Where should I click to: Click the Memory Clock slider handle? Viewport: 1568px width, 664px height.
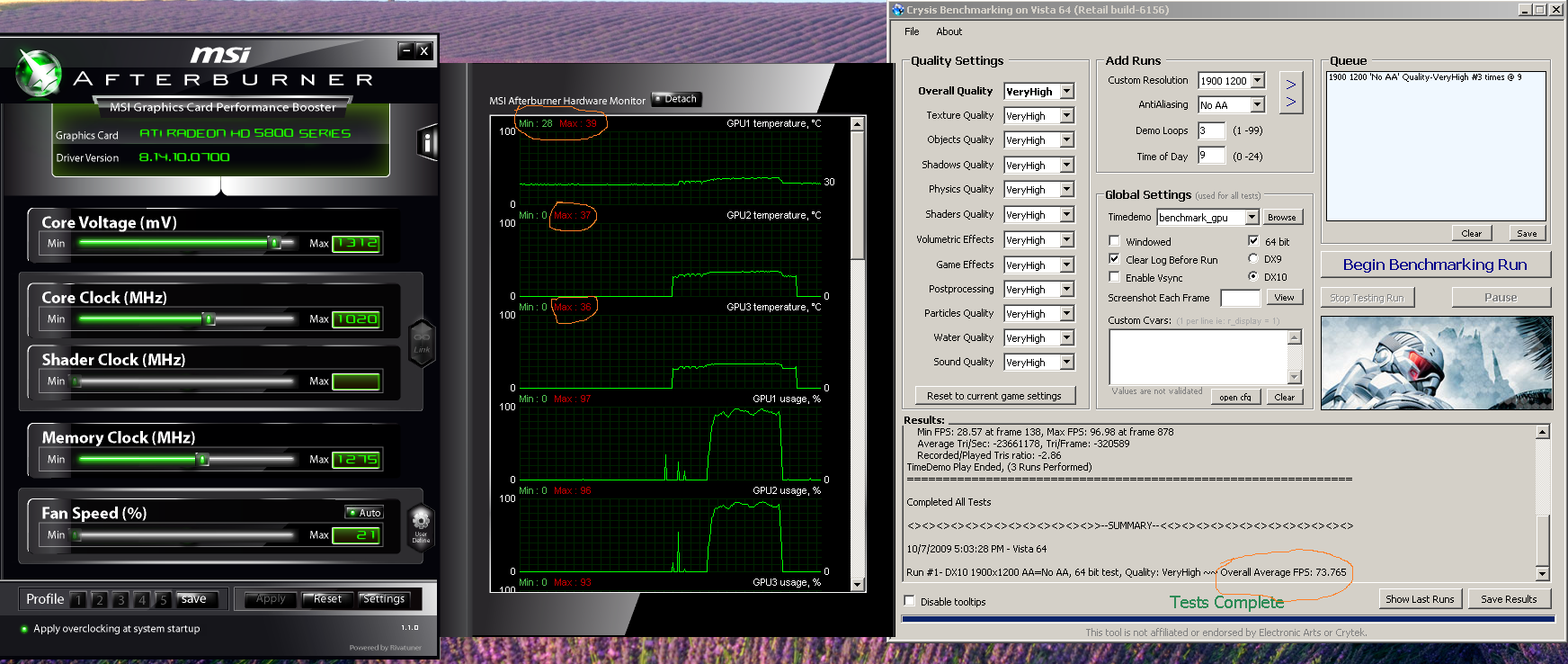click(202, 460)
